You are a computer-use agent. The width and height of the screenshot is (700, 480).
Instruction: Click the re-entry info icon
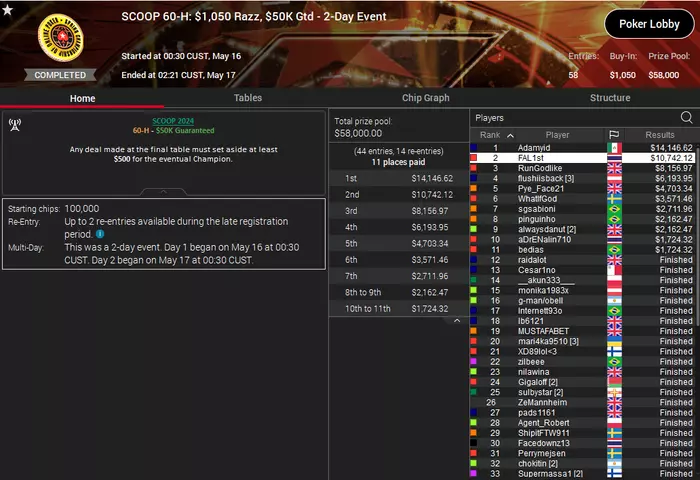click(100, 234)
